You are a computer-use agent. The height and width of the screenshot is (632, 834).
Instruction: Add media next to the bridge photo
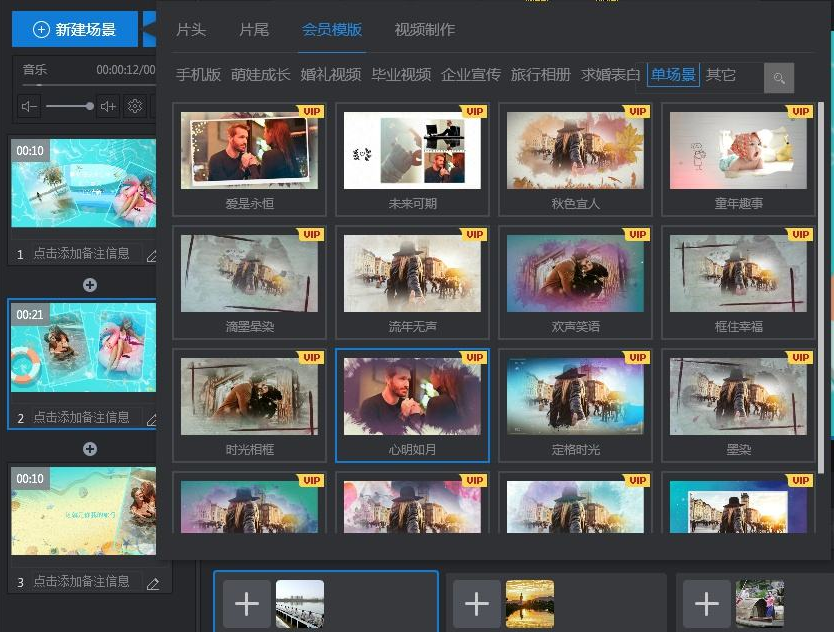point(247,604)
